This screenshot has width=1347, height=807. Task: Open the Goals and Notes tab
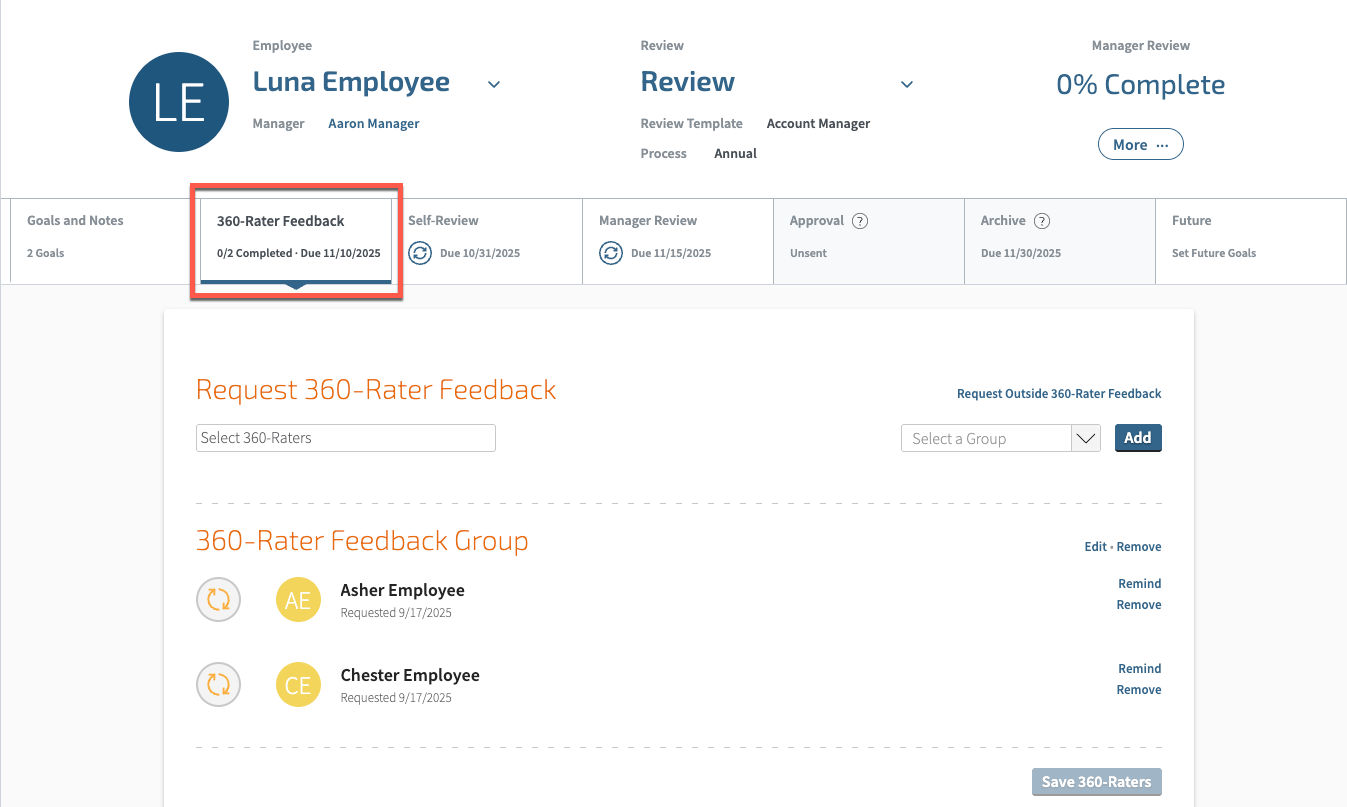point(105,241)
